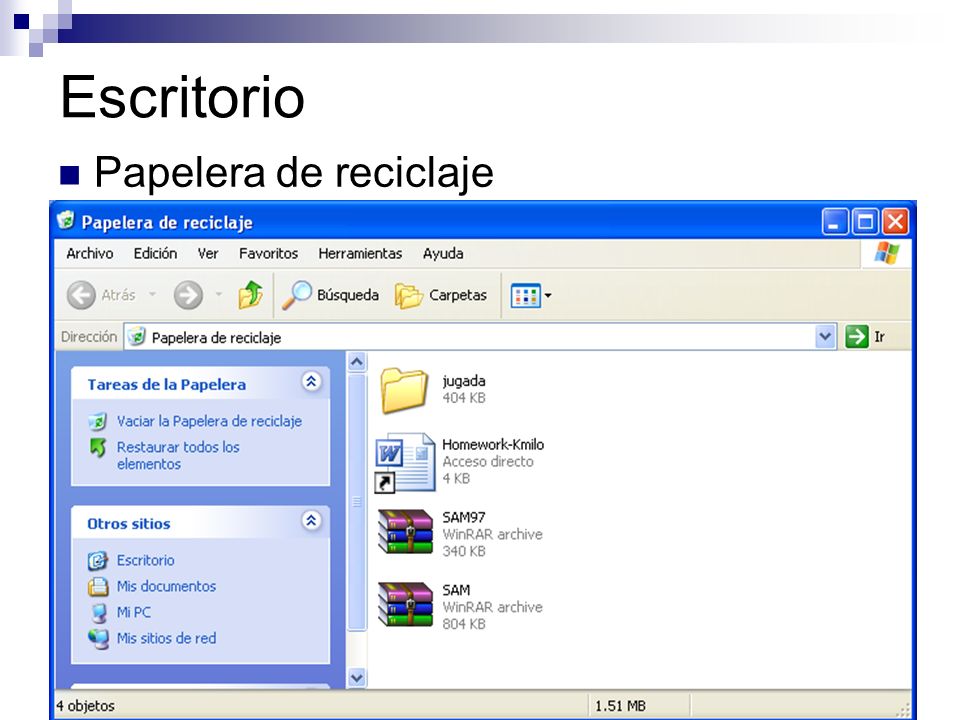Screen dimensions: 960x720
Task: Click the green Ir go arrow
Action: [857, 336]
